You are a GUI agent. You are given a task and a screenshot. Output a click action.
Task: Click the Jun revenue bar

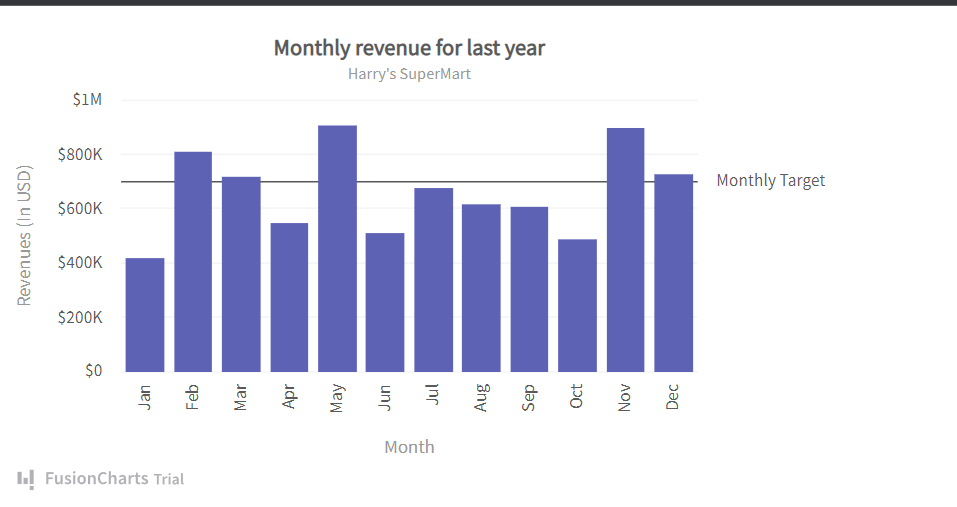pyautogui.click(x=385, y=302)
